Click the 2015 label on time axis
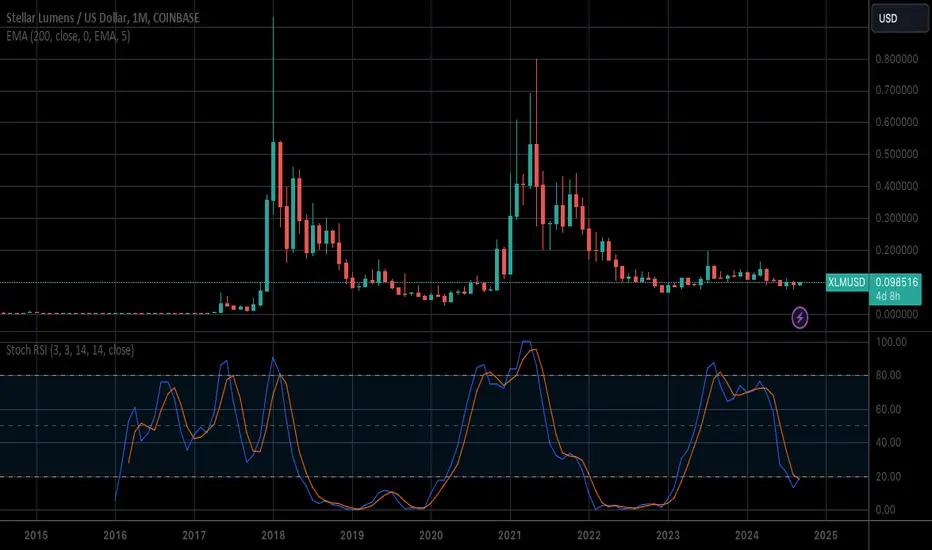The image size is (932, 550). click(x=36, y=535)
